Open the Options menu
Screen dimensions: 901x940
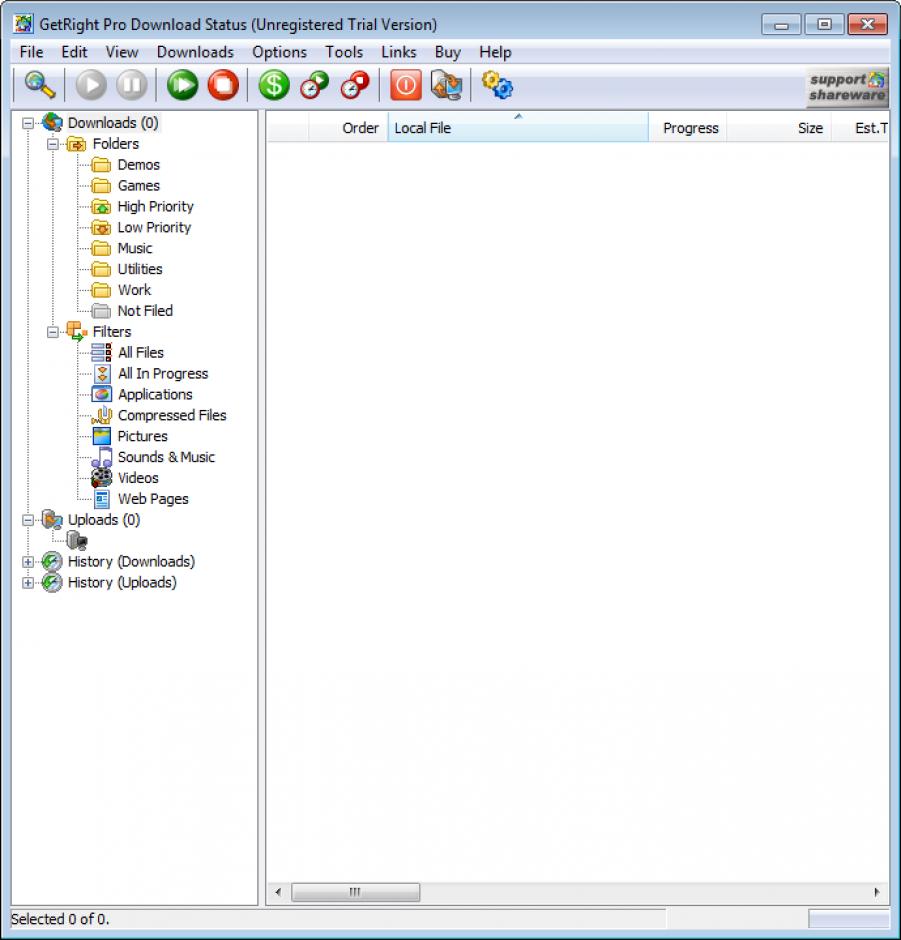point(279,52)
